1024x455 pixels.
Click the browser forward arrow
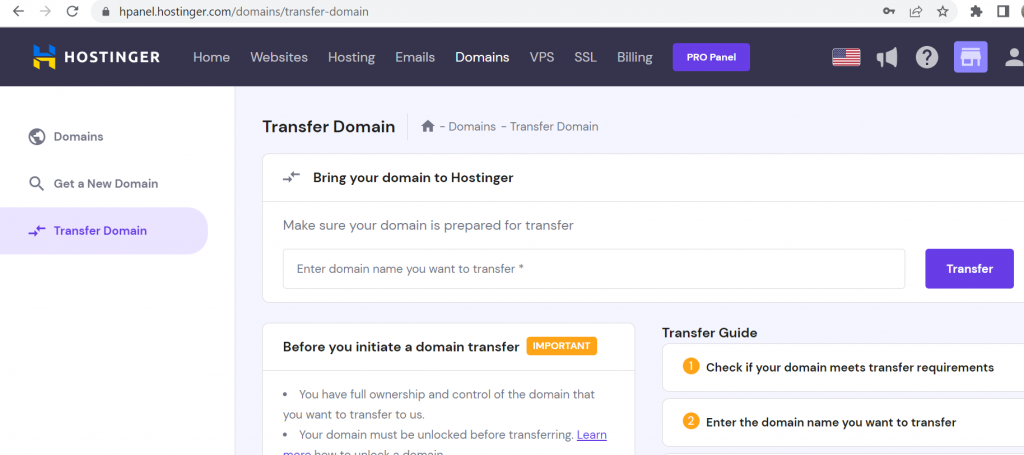pyautogui.click(x=45, y=11)
